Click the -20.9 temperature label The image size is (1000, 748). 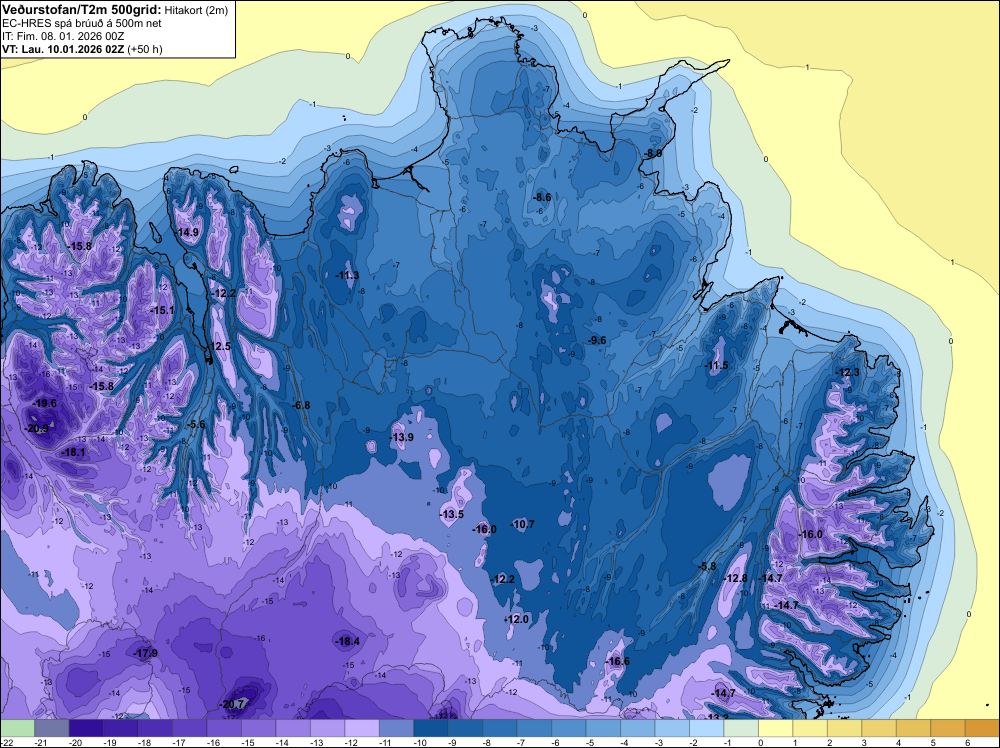36,429
